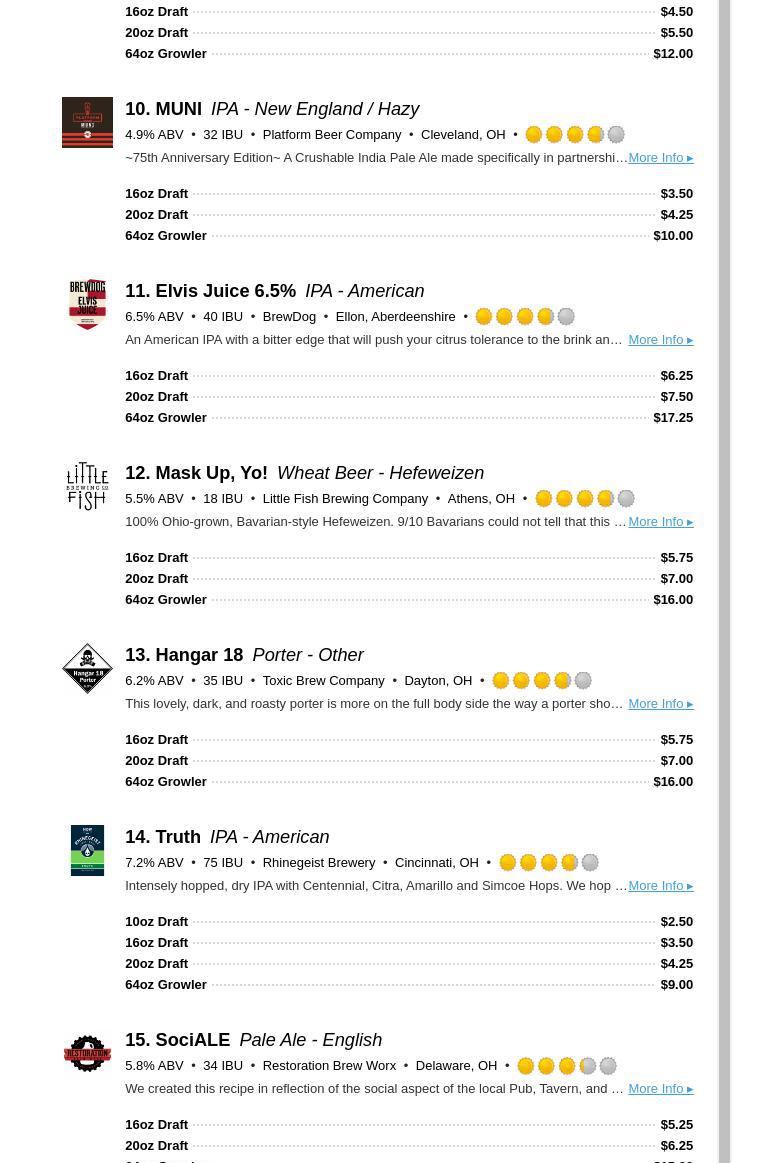Screen dimensions: 770x1163
Task: Click the Hangar 18 porter logo
Action: coord(87,668)
